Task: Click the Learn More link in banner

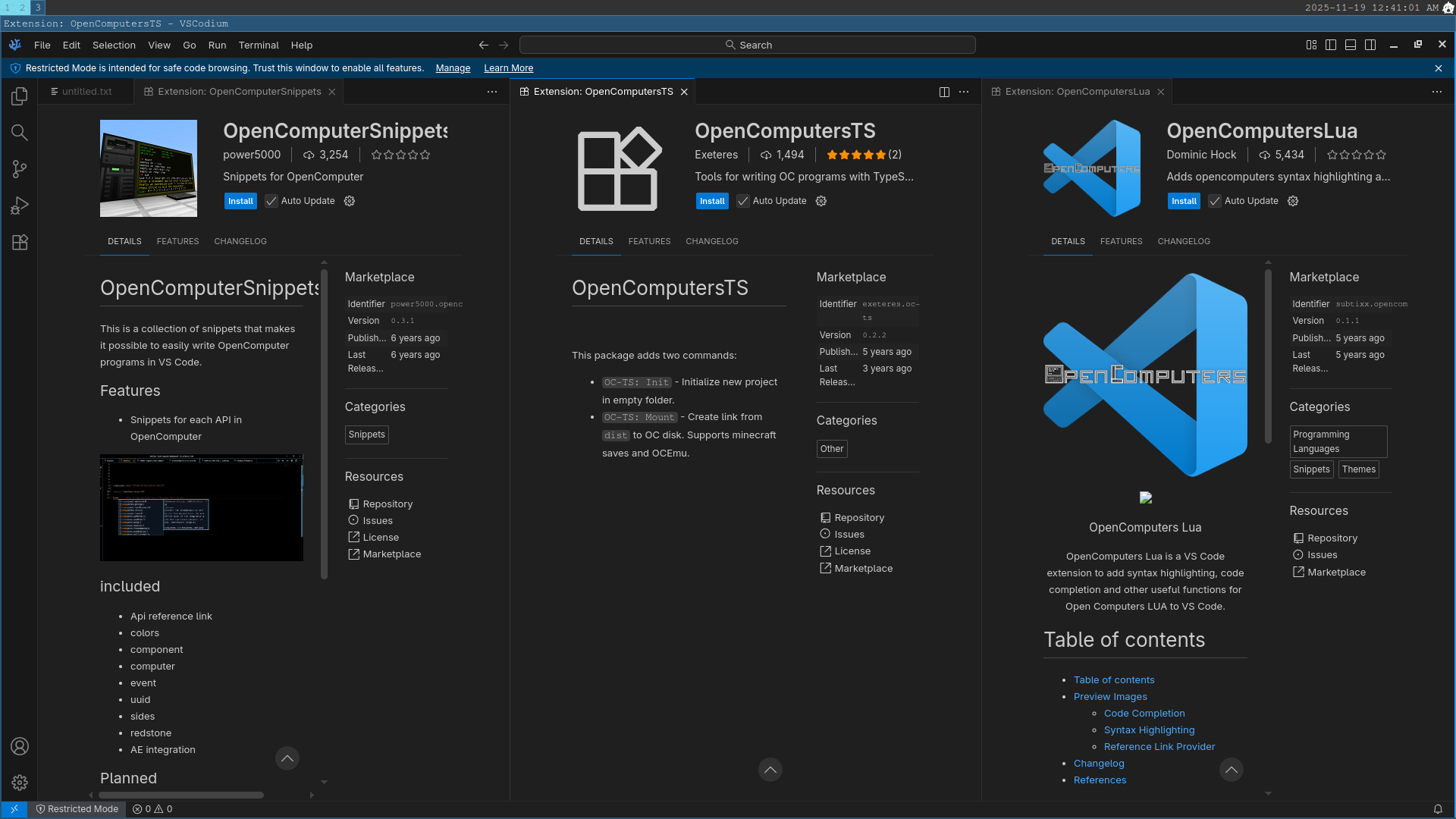Action: pyautogui.click(x=508, y=68)
